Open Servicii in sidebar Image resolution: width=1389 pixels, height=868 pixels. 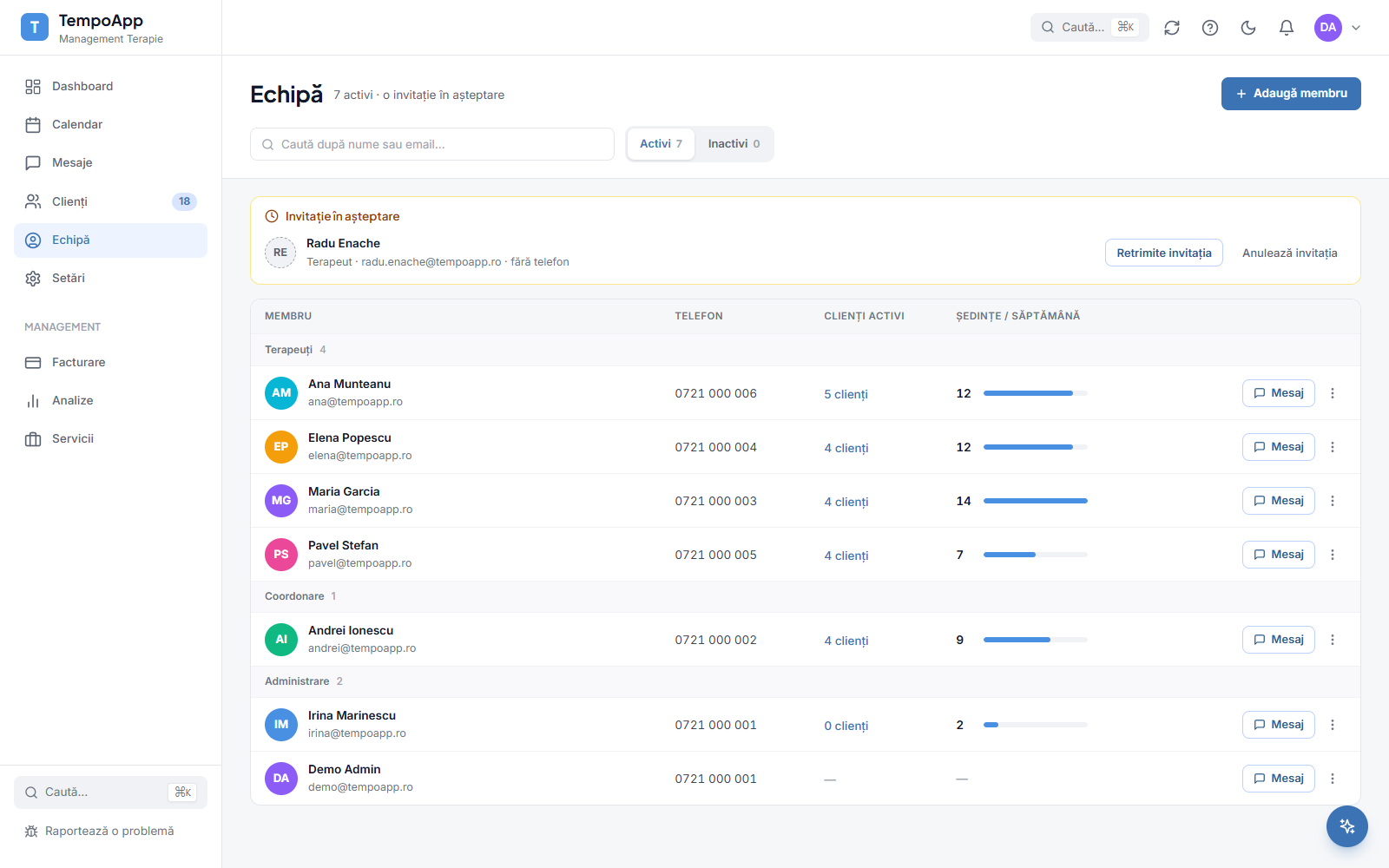click(110, 438)
